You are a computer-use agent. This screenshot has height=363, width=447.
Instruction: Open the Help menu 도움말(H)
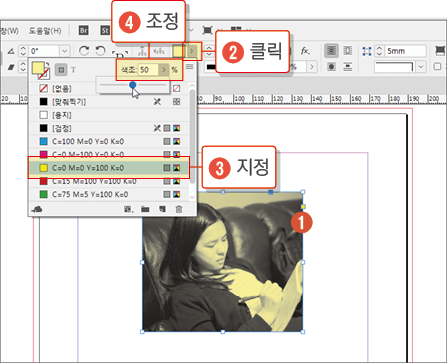[x=45, y=31]
